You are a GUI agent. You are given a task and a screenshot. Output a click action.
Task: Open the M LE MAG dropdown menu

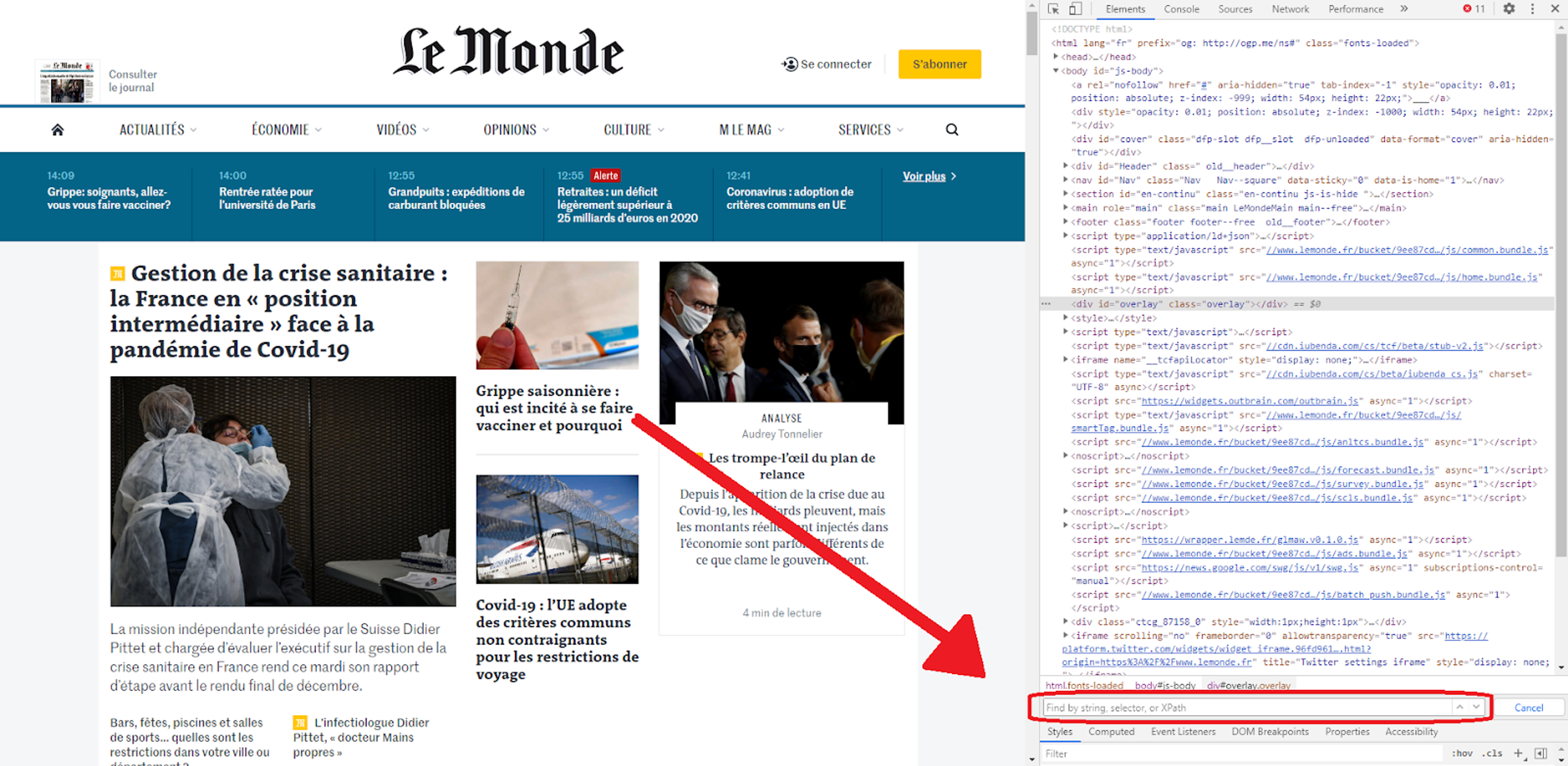pyautogui.click(x=752, y=130)
